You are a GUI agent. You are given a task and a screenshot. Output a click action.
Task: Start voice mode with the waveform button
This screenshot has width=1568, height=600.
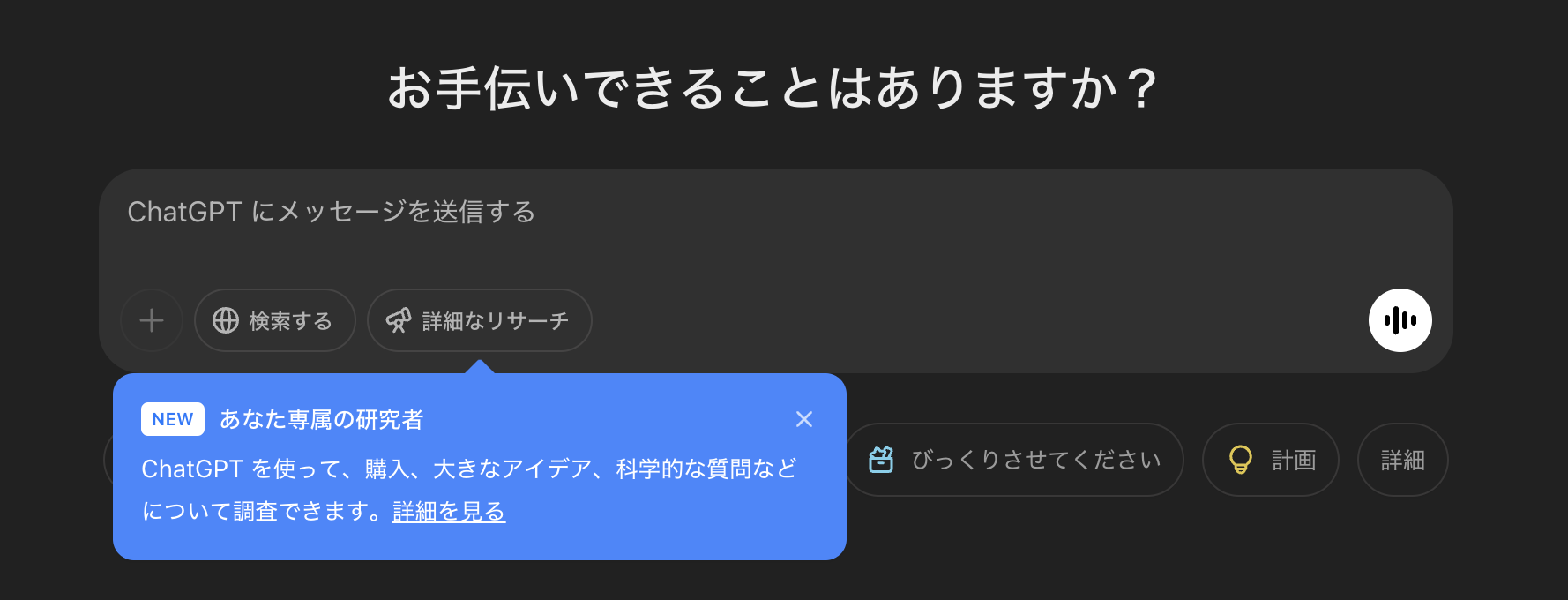coord(1400,320)
